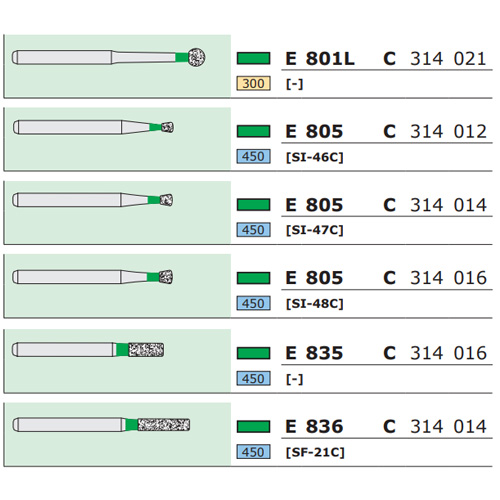Click the green swatch next to E 835
500x500 pixels.
(x=253, y=353)
